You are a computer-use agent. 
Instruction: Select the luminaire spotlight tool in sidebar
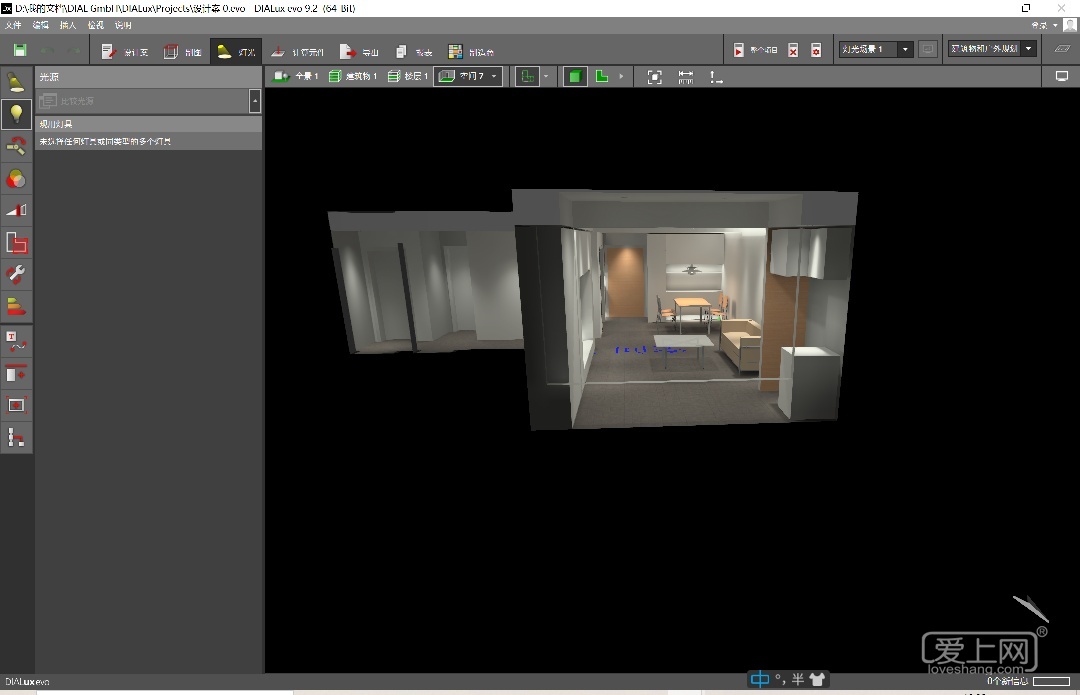point(16,82)
